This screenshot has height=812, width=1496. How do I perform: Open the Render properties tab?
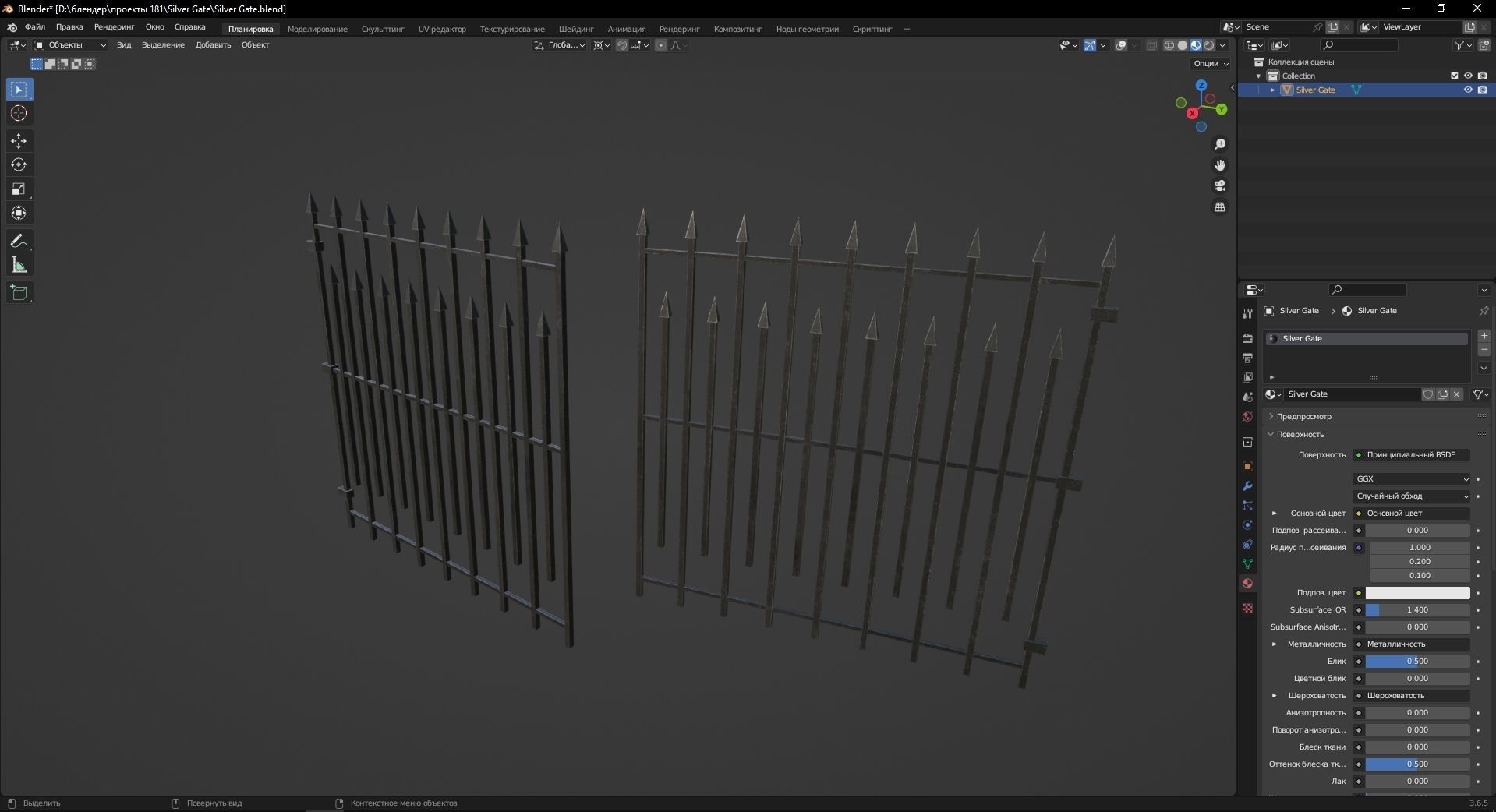click(1247, 338)
